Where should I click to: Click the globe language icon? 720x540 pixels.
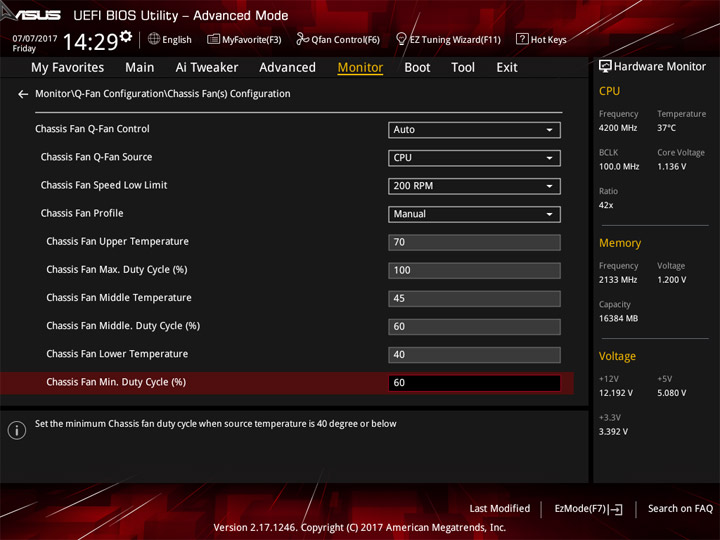click(x=154, y=39)
